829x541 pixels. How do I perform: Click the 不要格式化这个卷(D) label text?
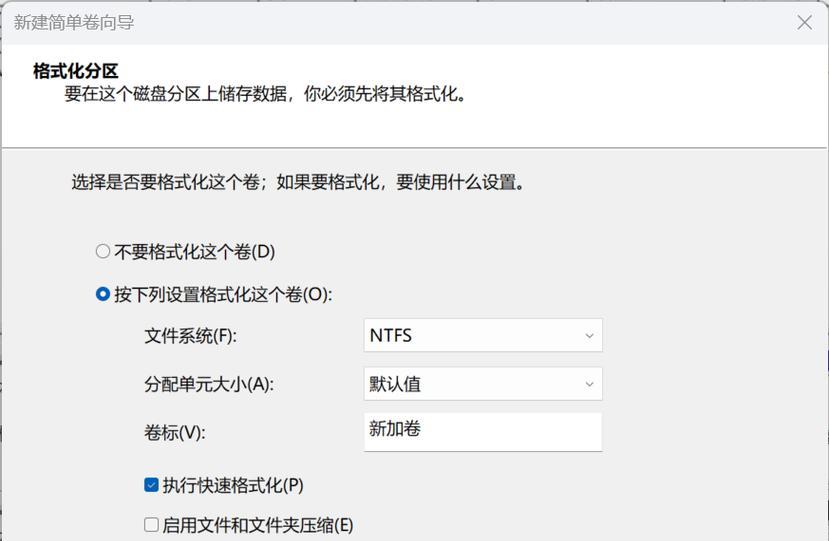tap(195, 252)
